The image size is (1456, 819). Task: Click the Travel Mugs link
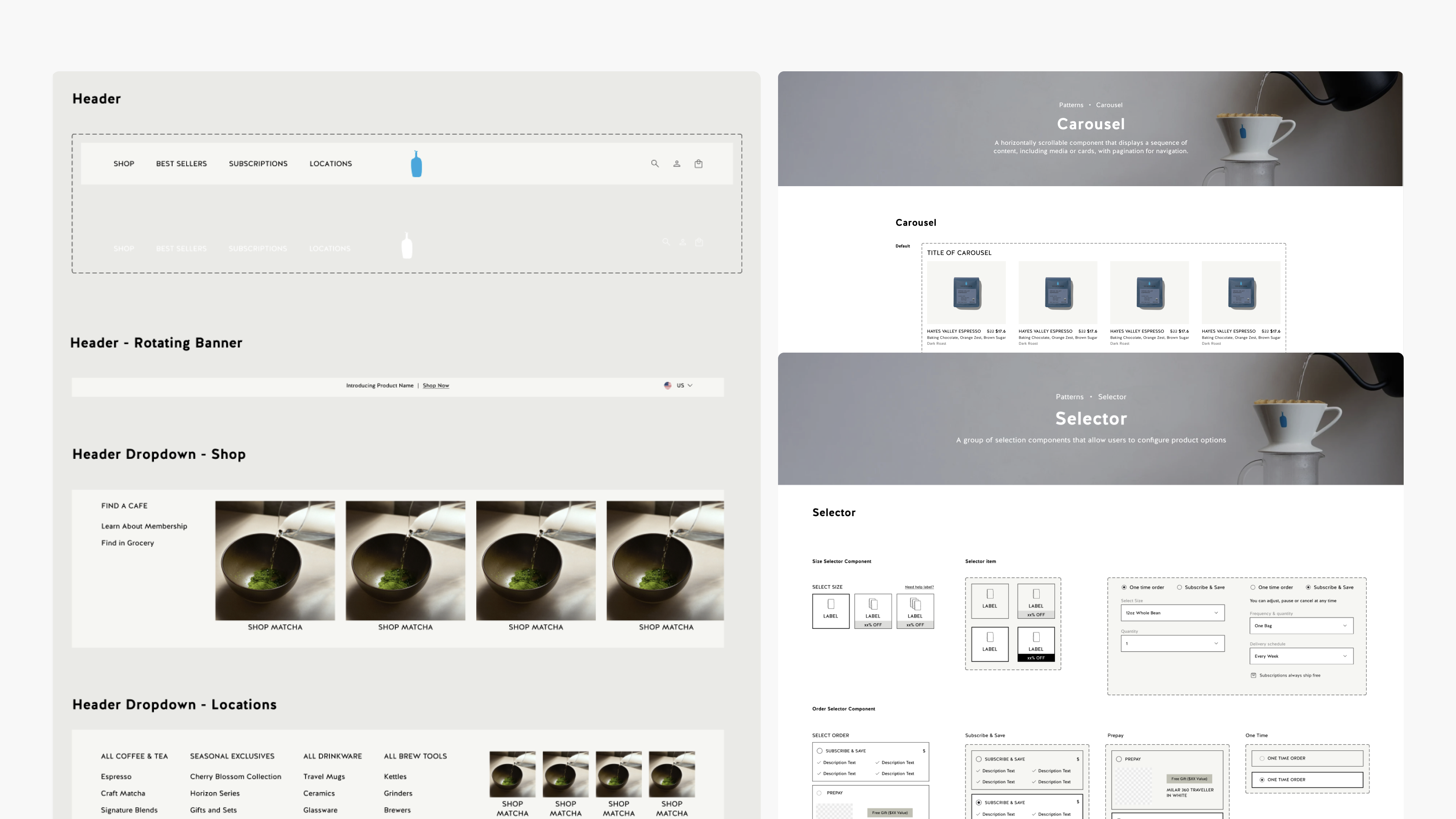click(x=324, y=777)
